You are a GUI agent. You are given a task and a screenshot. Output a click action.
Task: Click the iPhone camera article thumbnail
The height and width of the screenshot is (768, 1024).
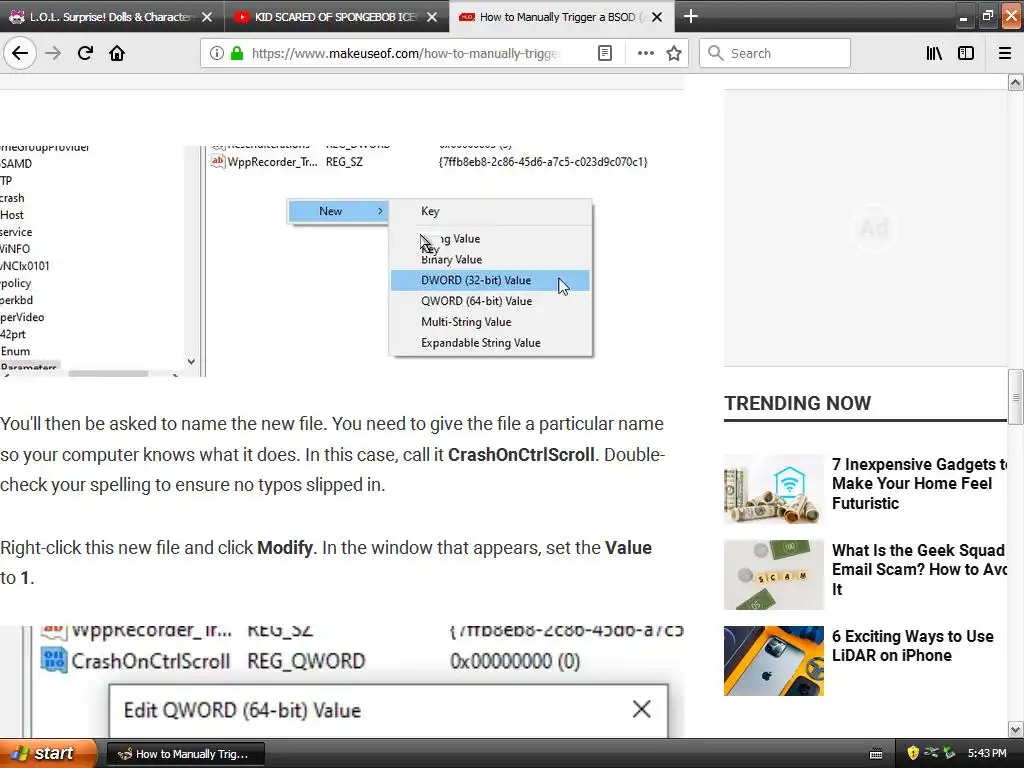point(774,661)
